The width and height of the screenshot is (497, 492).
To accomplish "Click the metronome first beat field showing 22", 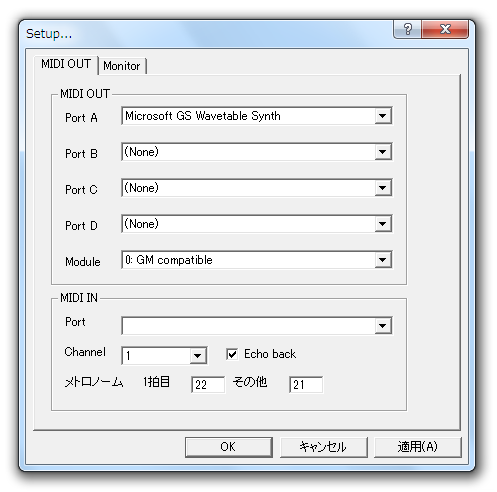I will (208, 385).
